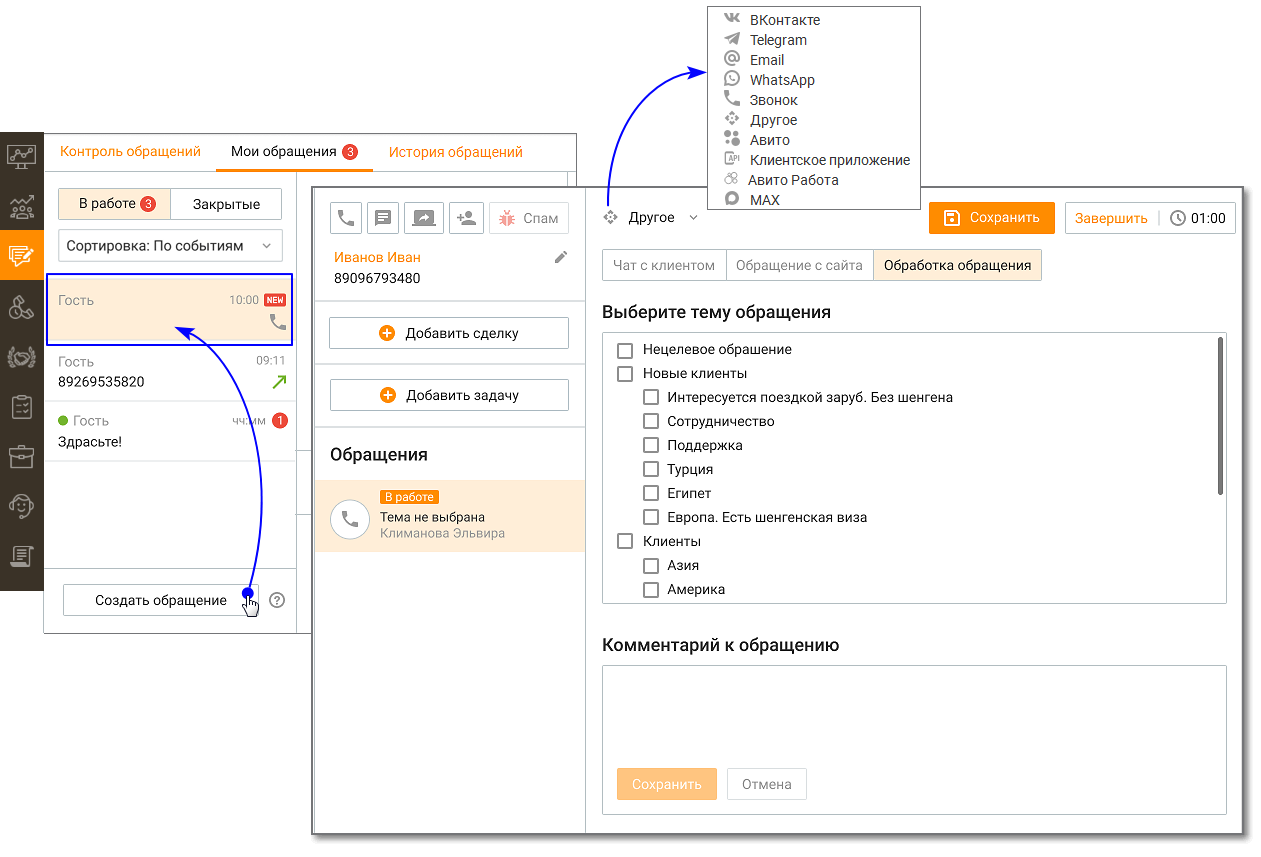
Task: Expand the Другое channel dropdown
Action: (x=651, y=217)
